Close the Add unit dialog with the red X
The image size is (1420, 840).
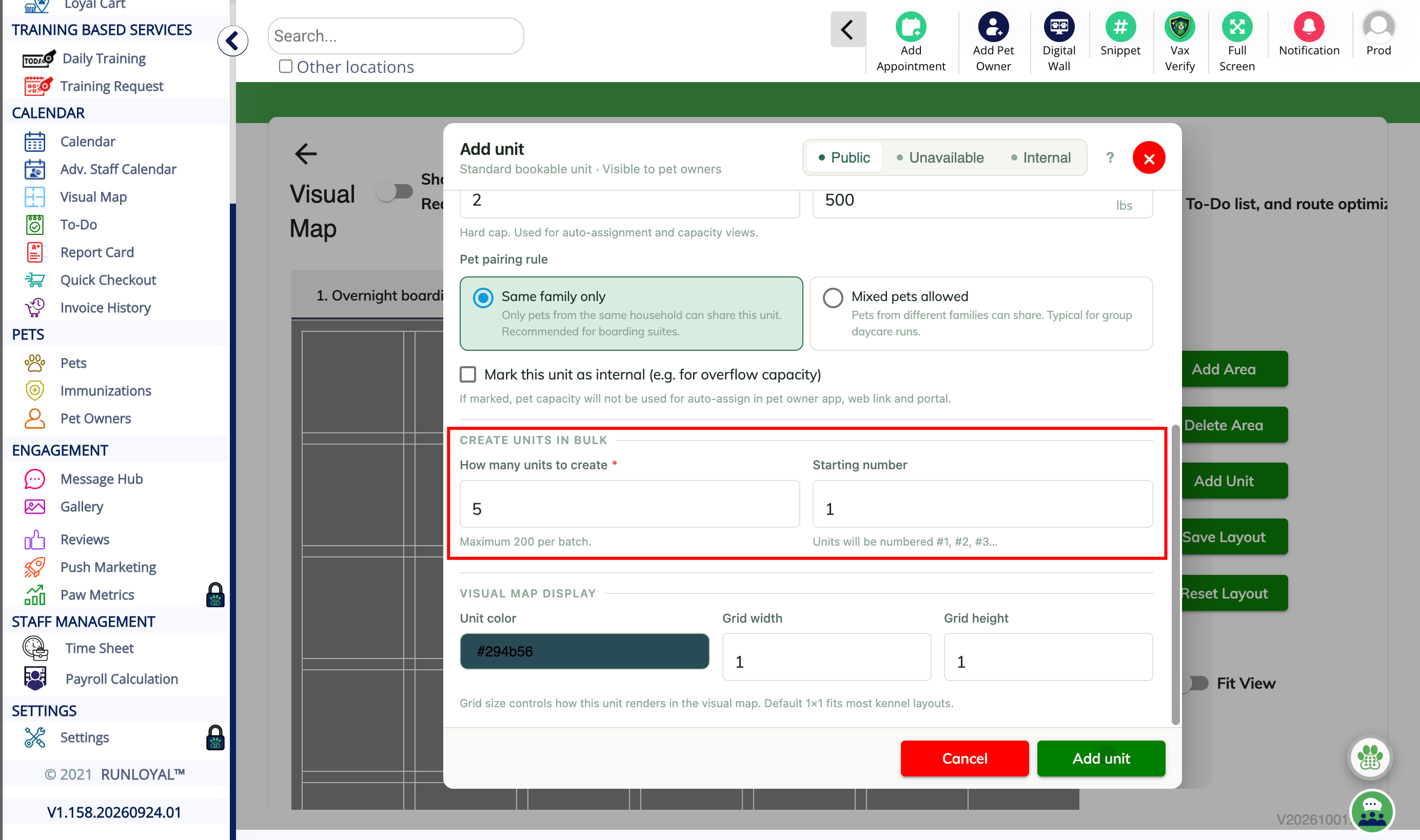1148,157
